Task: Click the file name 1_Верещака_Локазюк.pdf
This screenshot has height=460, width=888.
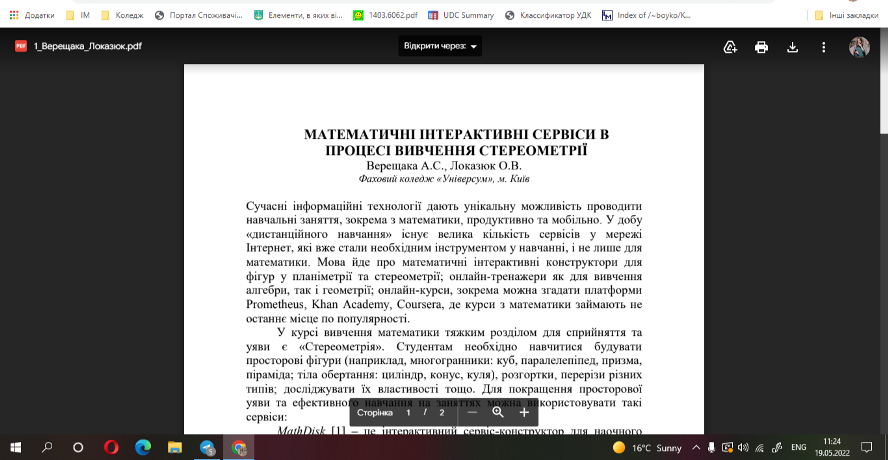Action: point(88,47)
